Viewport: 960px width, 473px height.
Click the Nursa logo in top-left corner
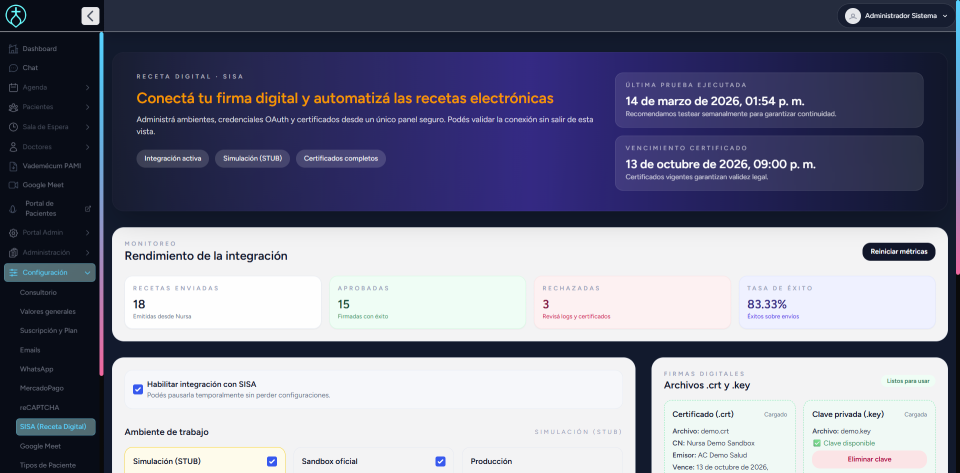tap(16, 16)
